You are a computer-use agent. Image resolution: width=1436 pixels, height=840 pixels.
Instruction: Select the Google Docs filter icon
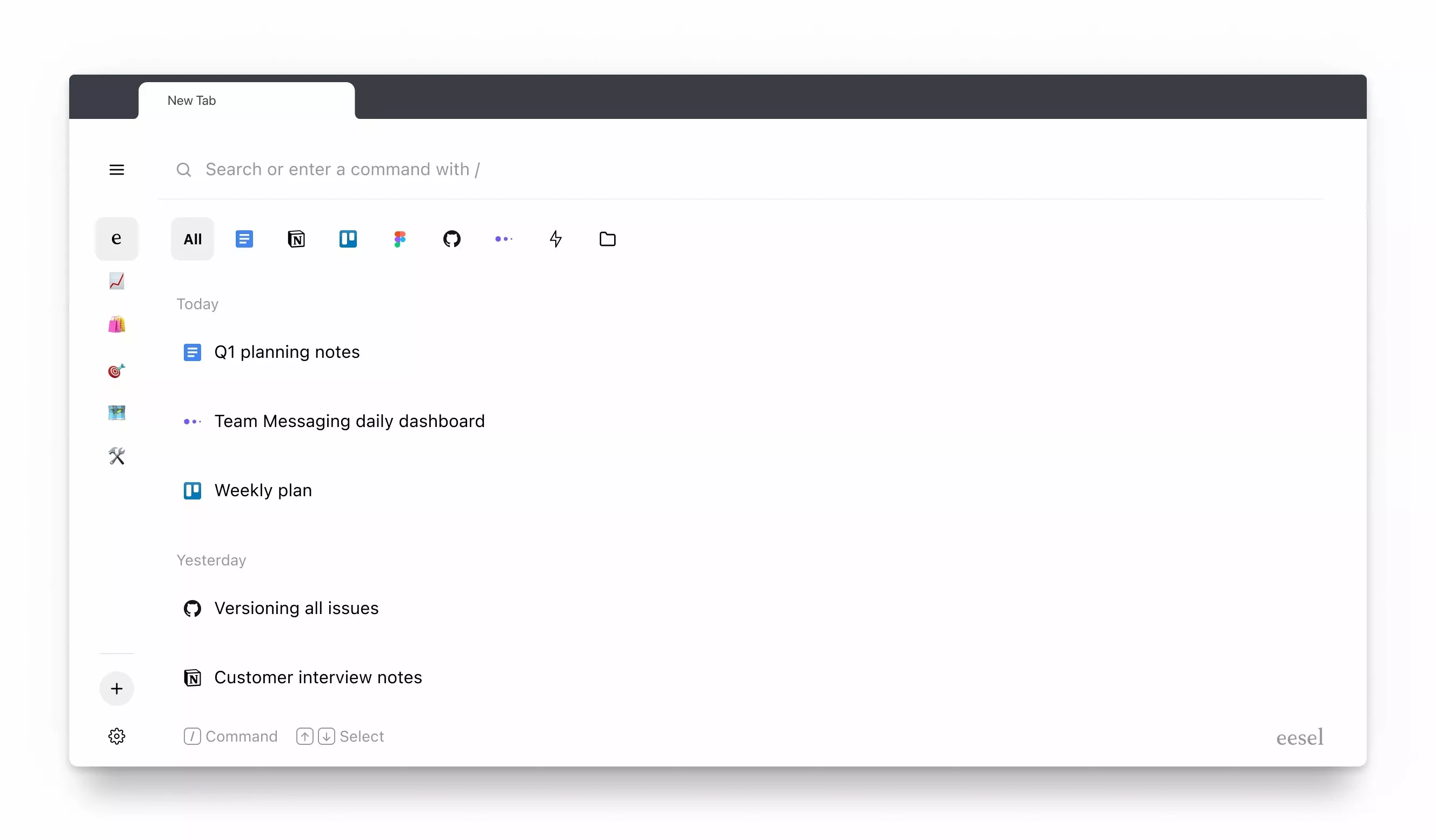coord(244,238)
